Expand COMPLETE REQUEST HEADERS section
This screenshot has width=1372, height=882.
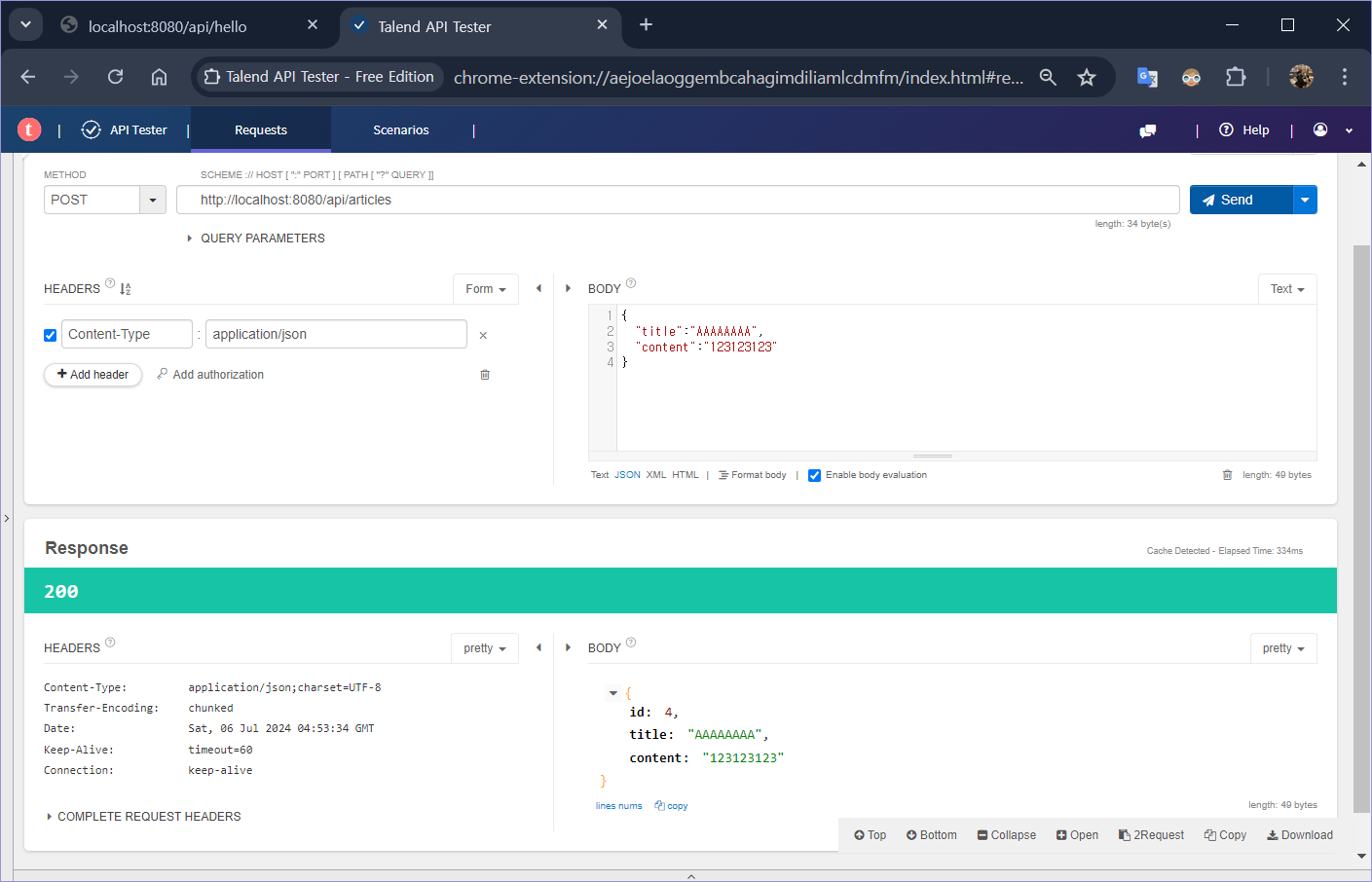pyautogui.click(x=143, y=817)
